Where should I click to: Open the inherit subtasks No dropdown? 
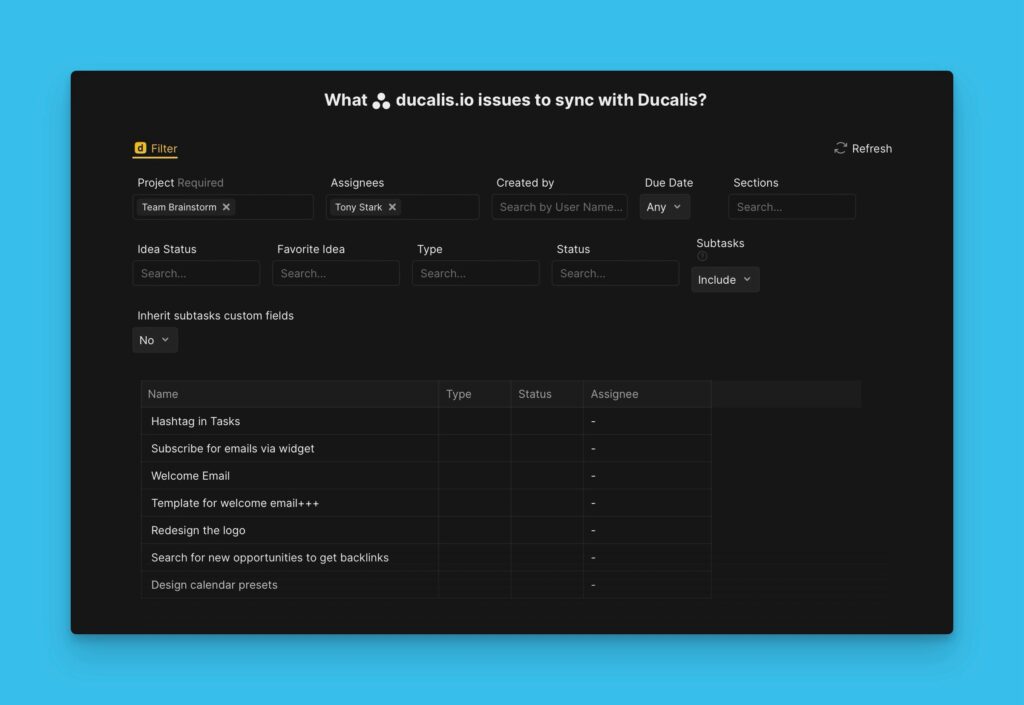tap(154, 340)
